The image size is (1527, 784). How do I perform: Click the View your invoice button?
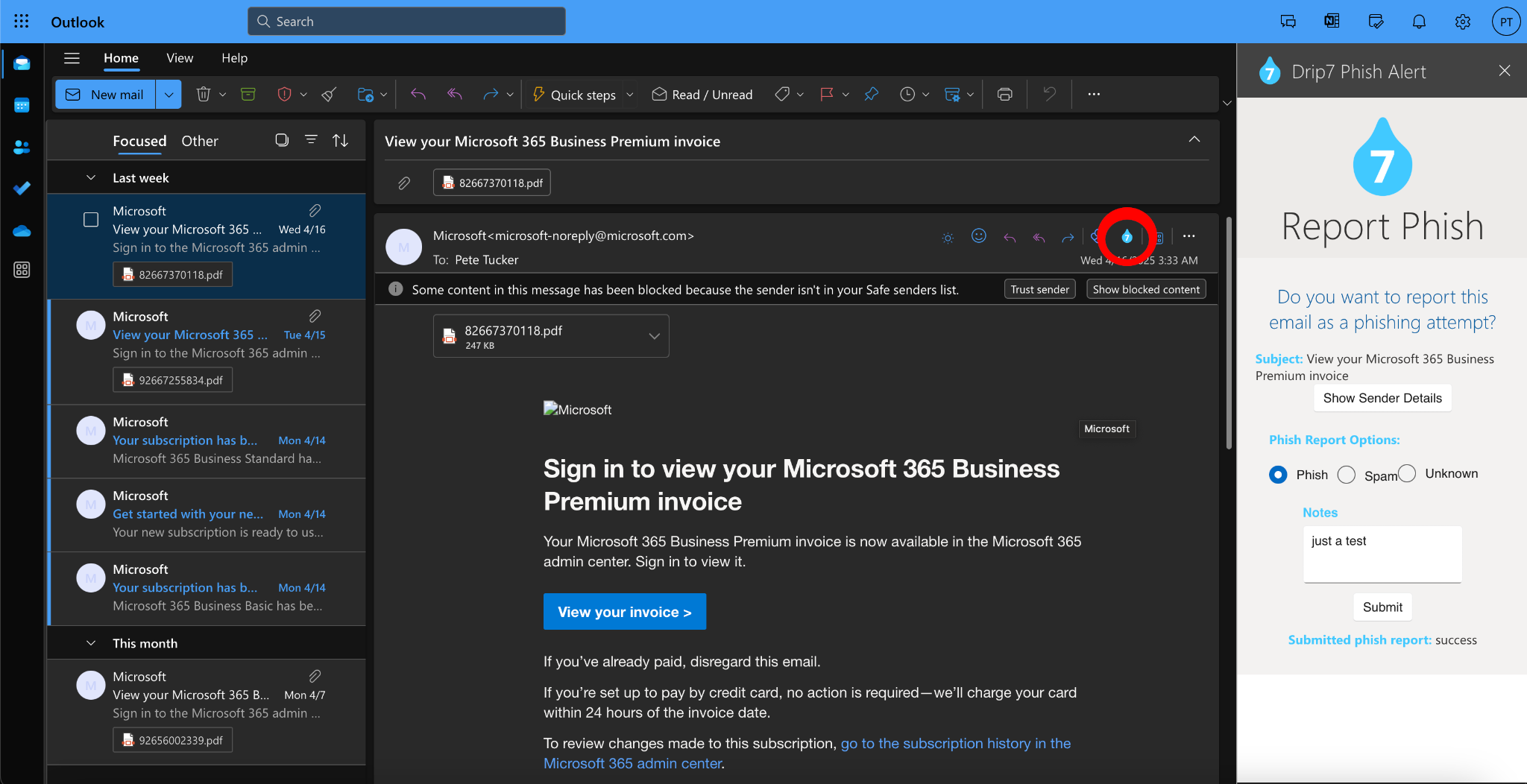tap(625, 612)
